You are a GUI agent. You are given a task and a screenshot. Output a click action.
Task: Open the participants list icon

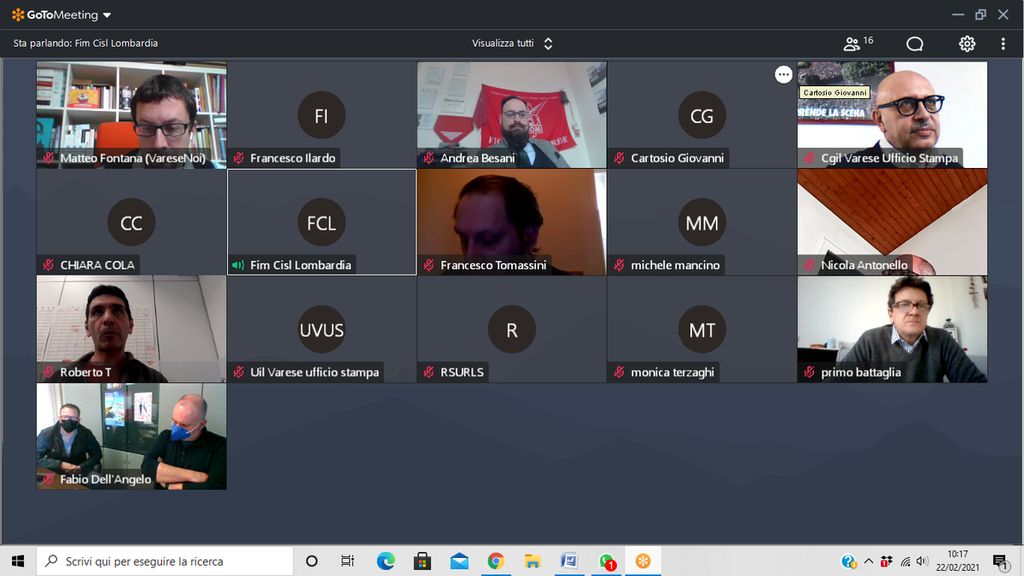point(852,43)
